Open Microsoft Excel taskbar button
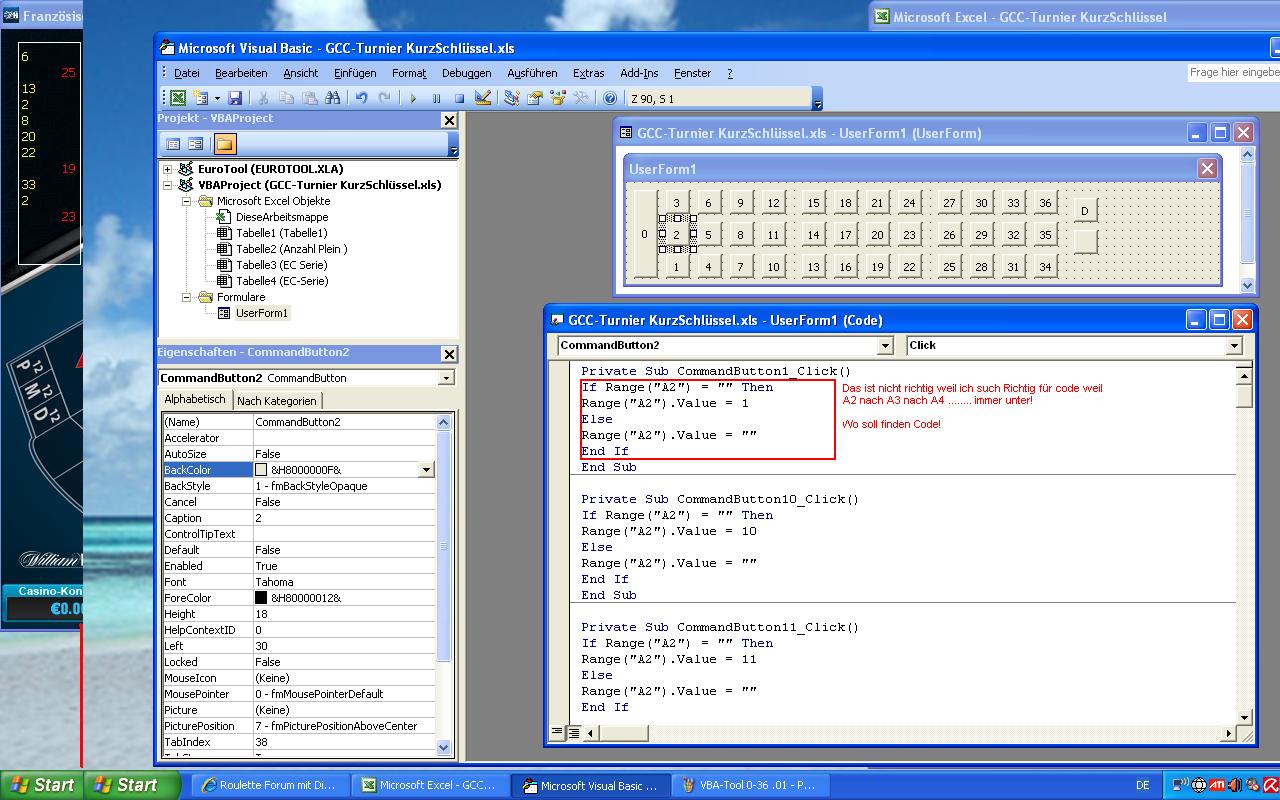 click(430, 785)
